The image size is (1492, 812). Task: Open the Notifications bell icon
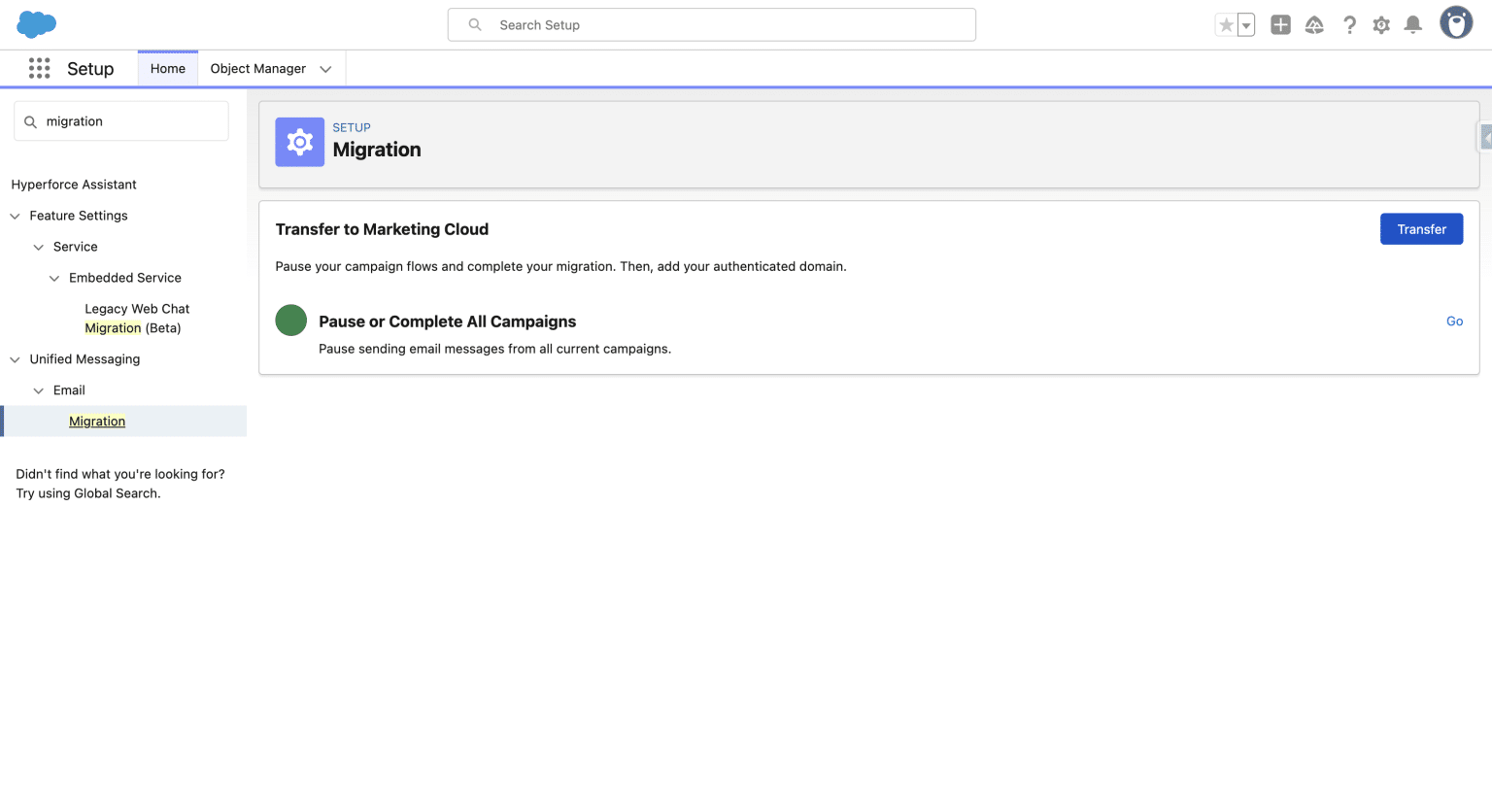[x=1413, y=25]
